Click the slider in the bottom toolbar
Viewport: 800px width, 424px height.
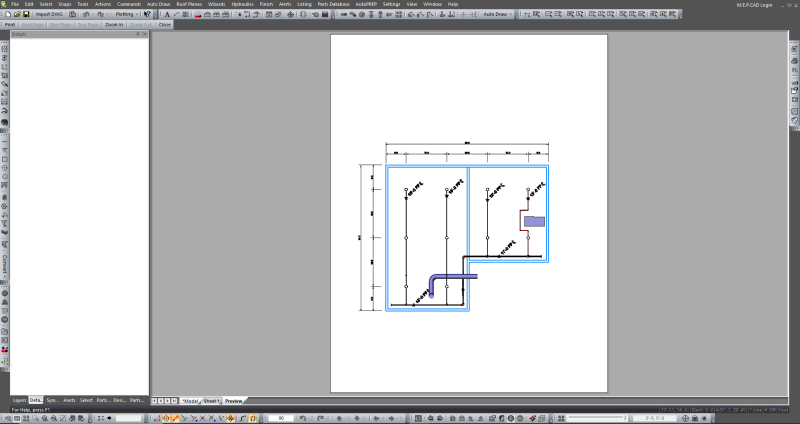597,418
